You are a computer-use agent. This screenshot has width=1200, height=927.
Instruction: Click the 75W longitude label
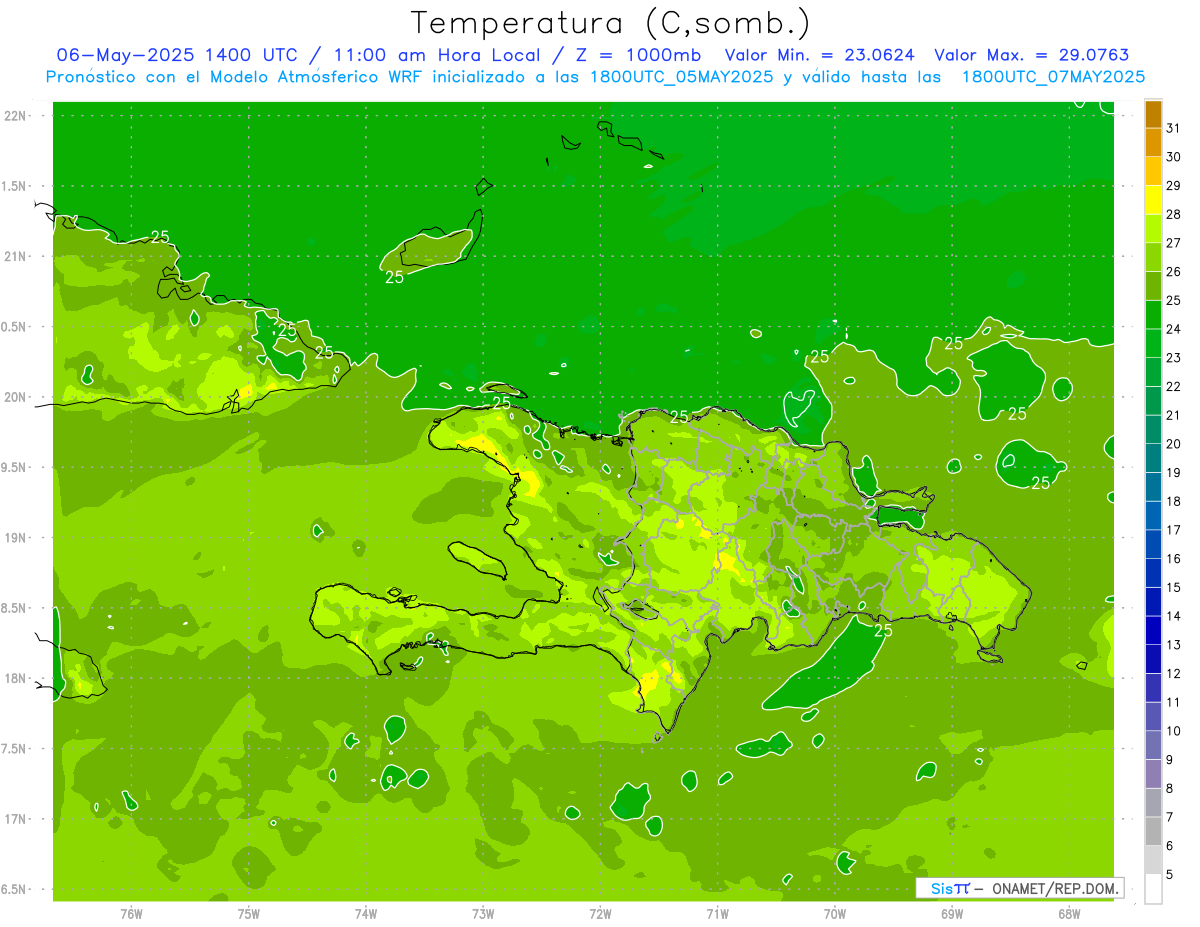249,913
